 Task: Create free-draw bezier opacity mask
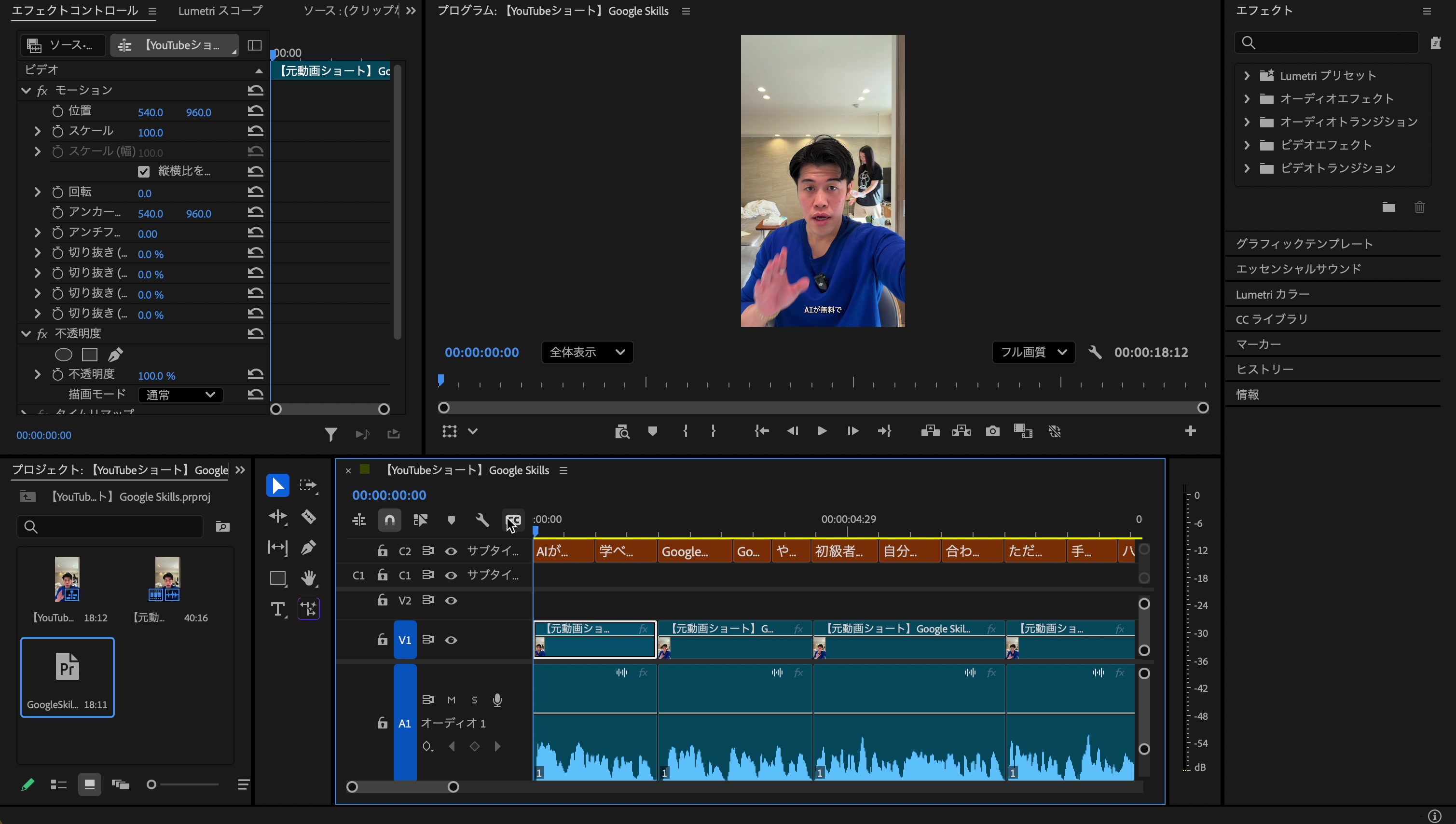[116, 355]
